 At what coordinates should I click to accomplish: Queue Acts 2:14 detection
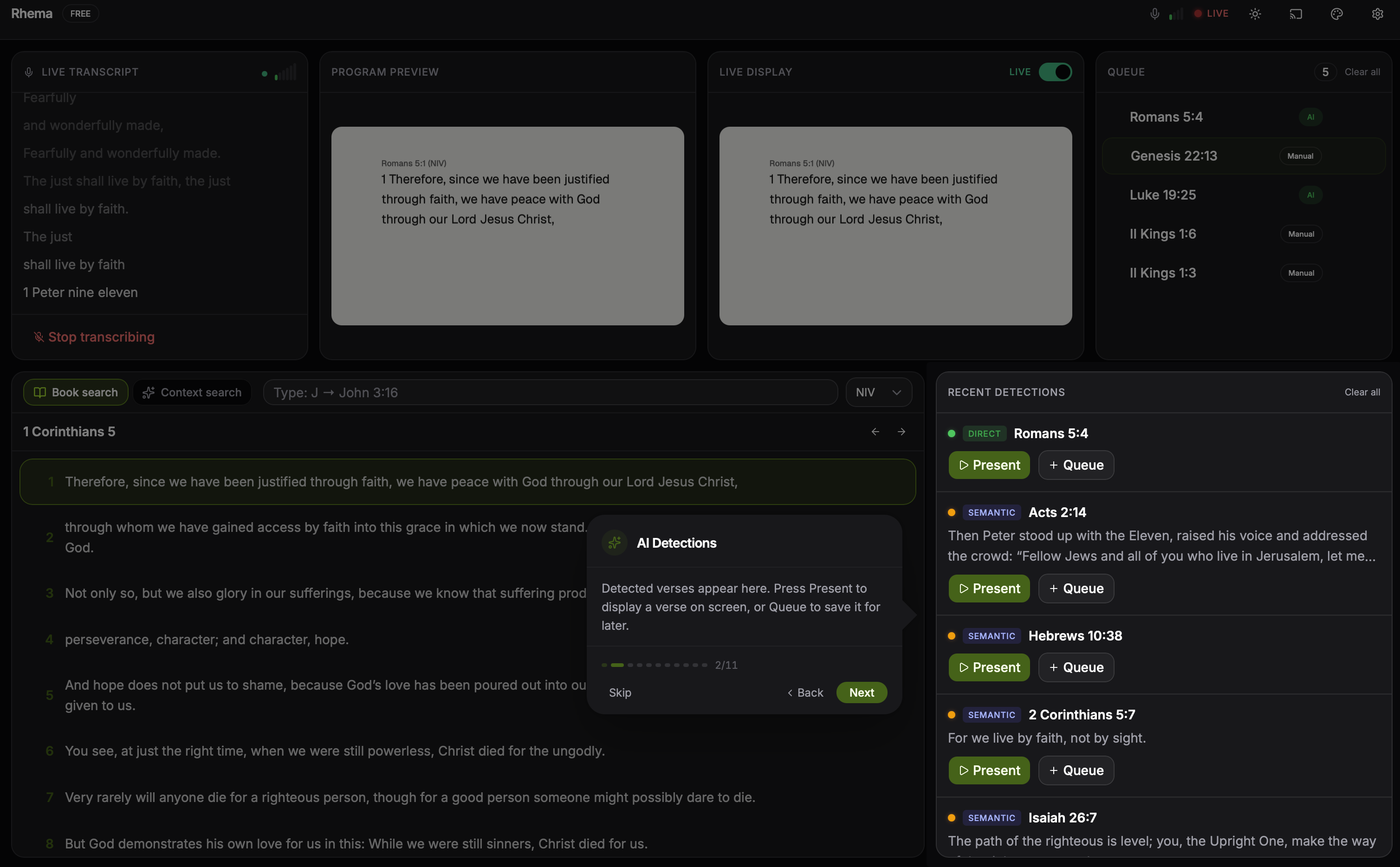1076,589
